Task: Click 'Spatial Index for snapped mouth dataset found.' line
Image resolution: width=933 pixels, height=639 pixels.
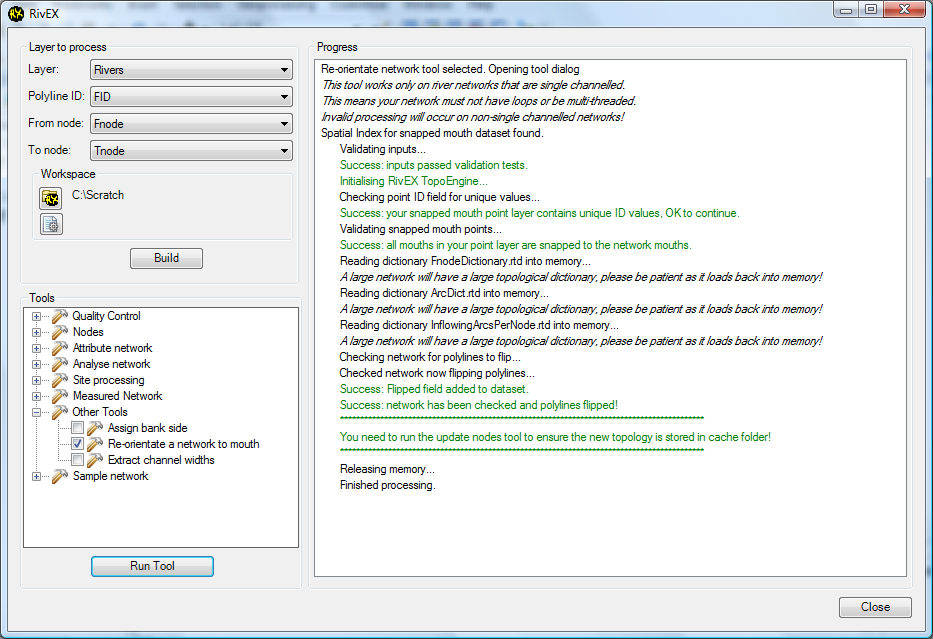Action: 432,133
